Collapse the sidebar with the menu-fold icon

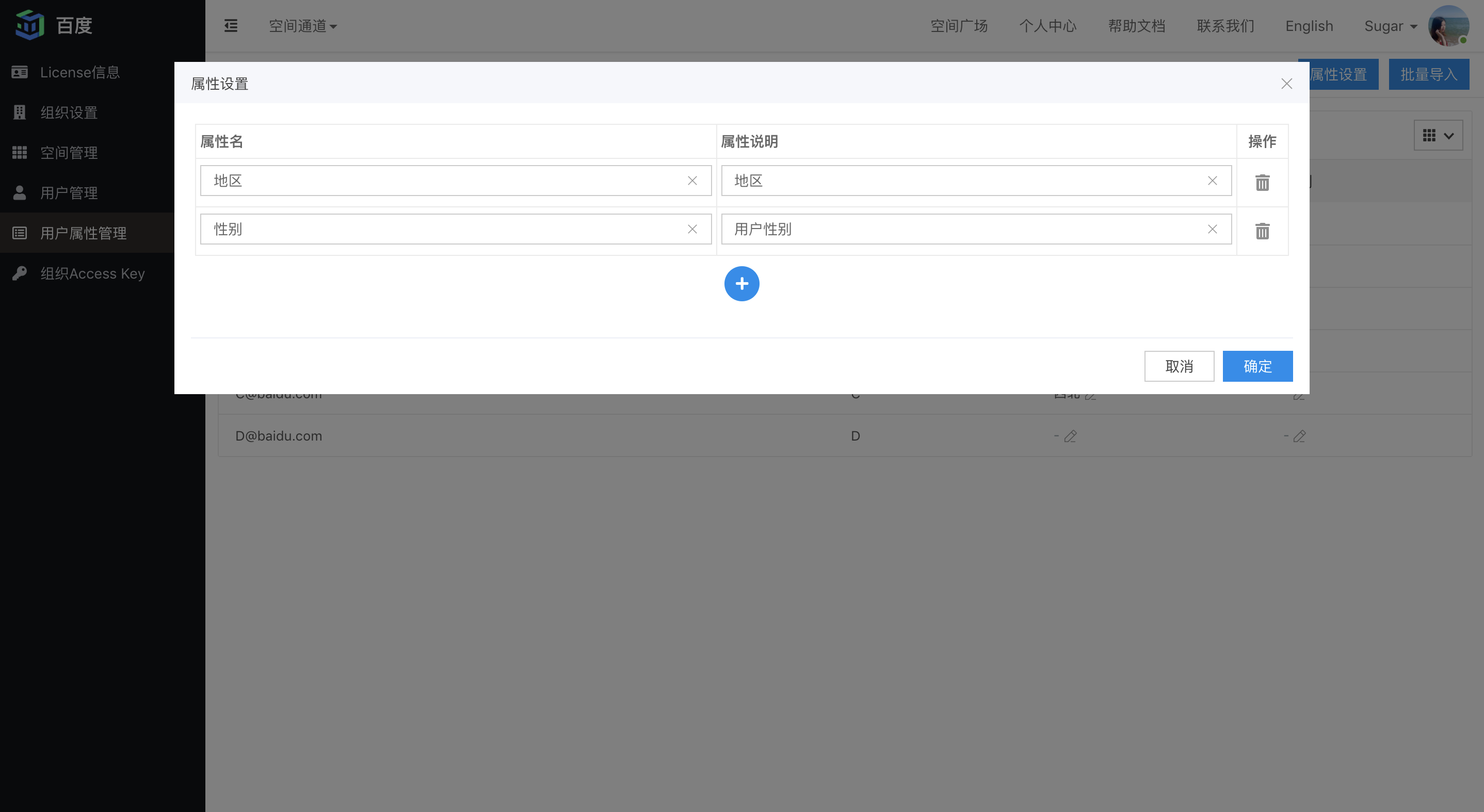coord(231,25)
